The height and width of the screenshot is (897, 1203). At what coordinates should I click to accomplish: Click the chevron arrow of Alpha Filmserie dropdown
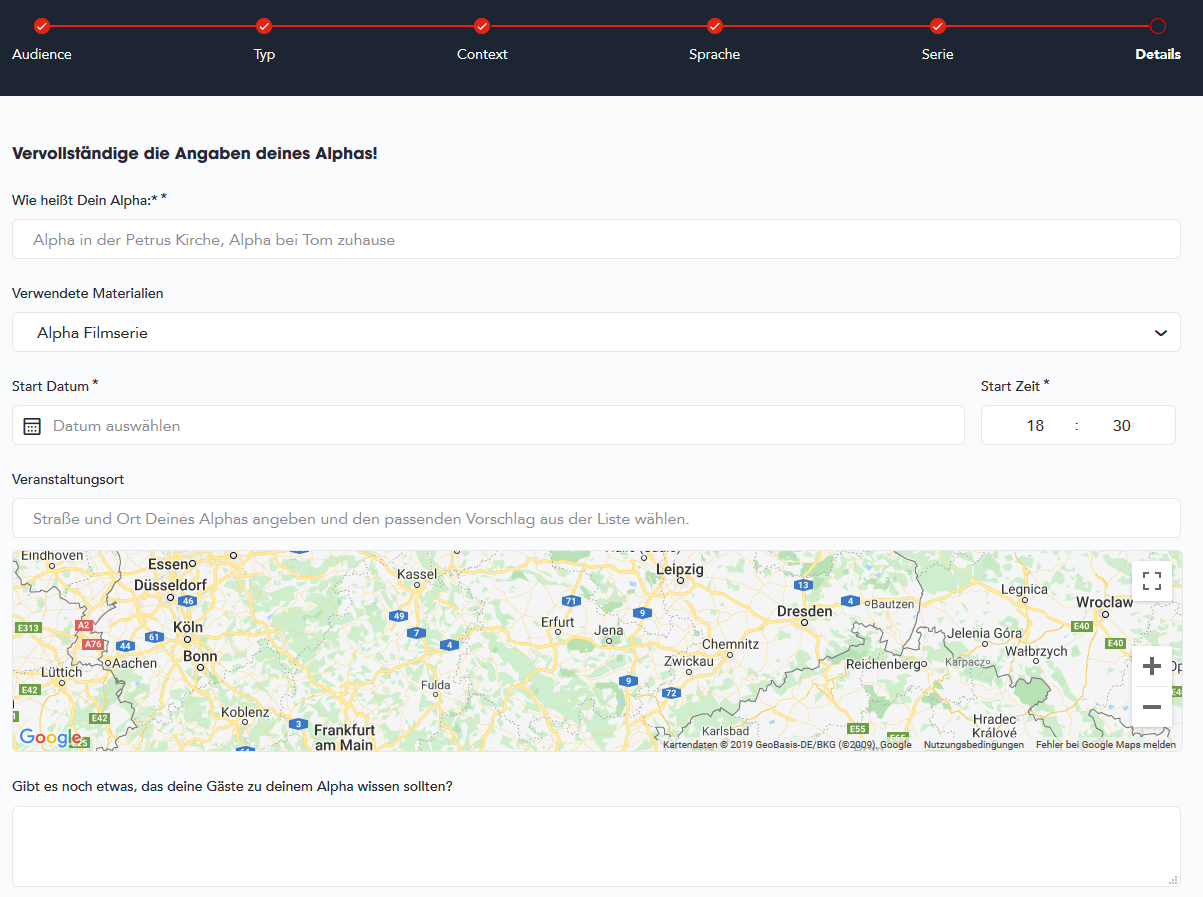(x=1160, y=333)
